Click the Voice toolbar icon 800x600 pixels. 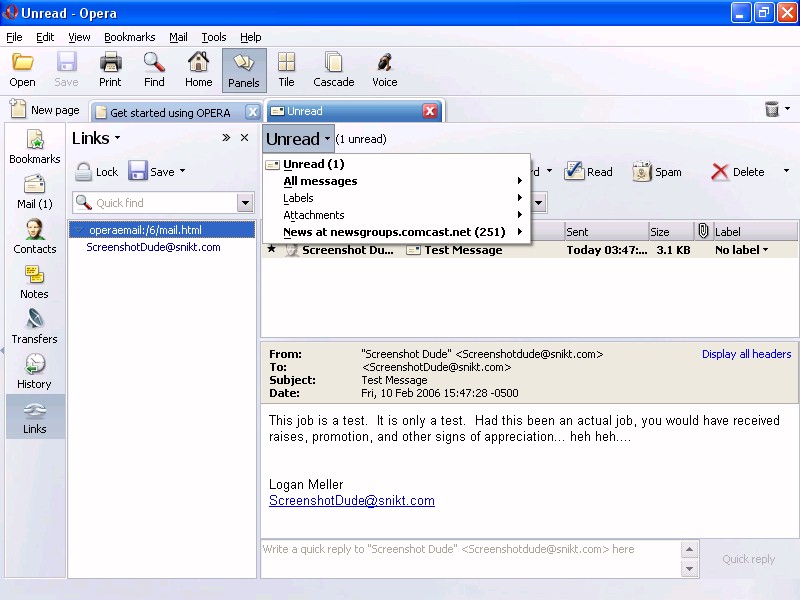[x=384, y=70]
